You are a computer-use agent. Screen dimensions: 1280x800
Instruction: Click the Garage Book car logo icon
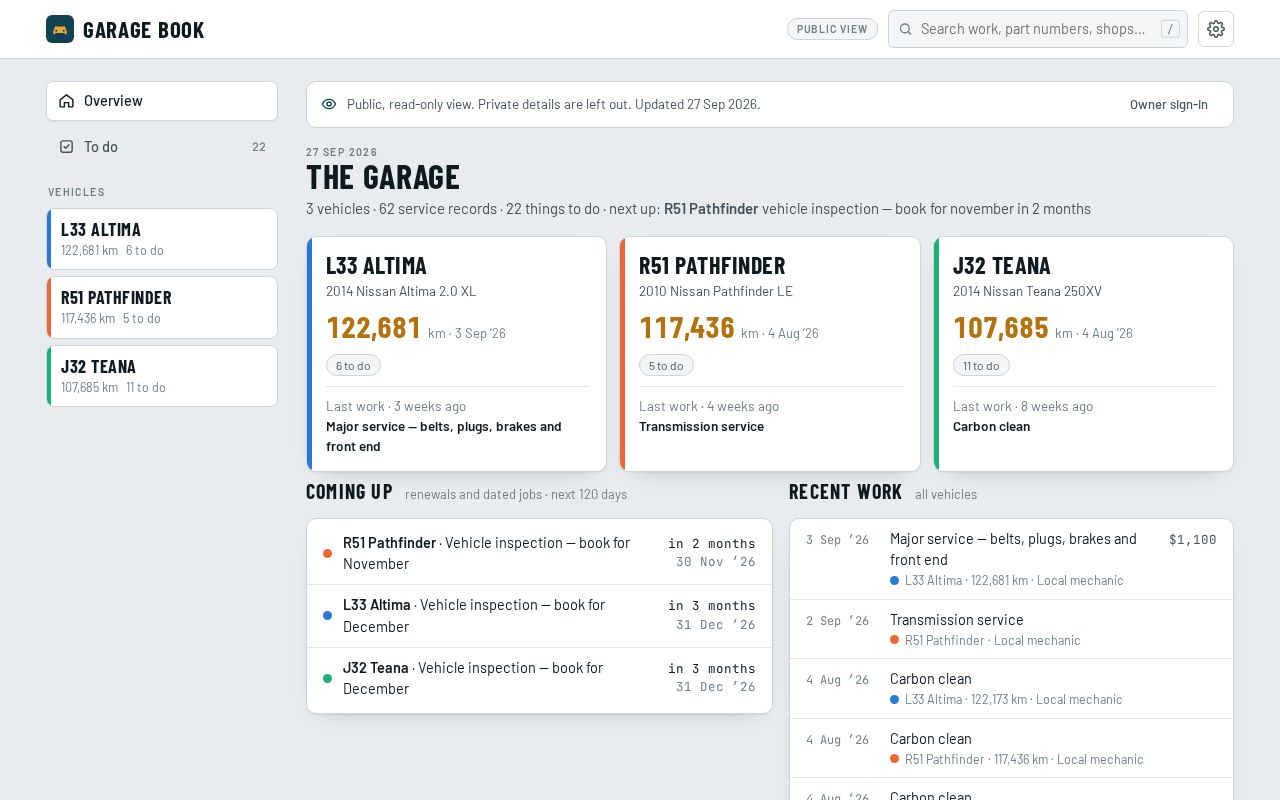click(x=60, y=29)
